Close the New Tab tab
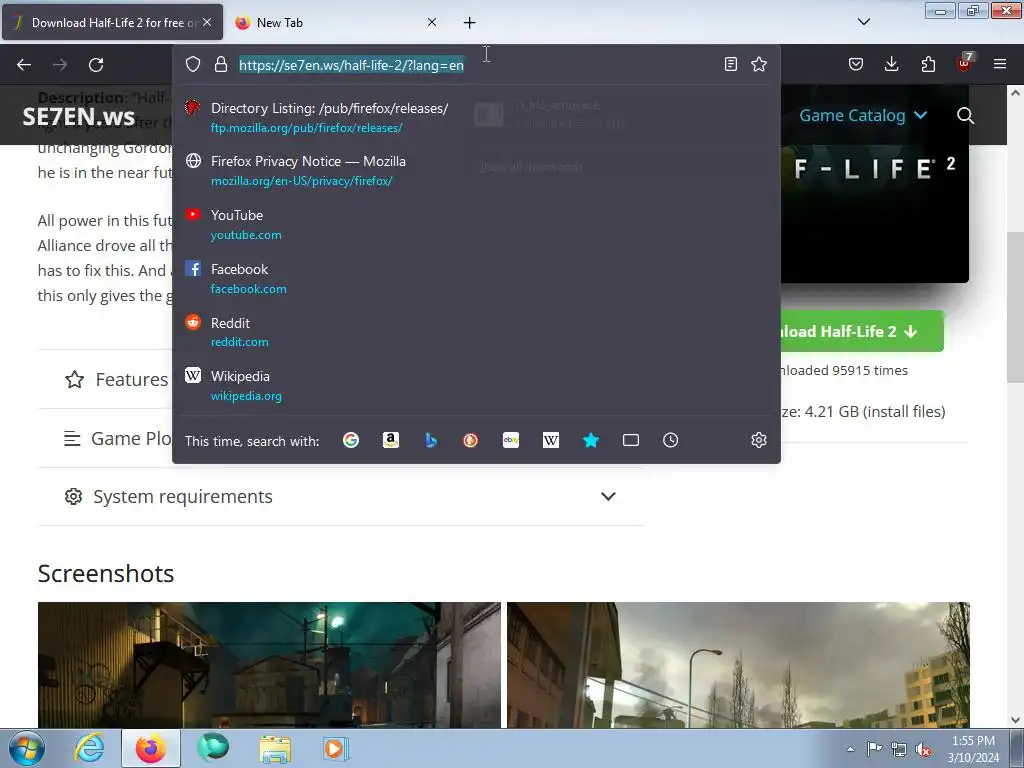Viewport: 1024px width, 768px height. click(x=432, y=22)
